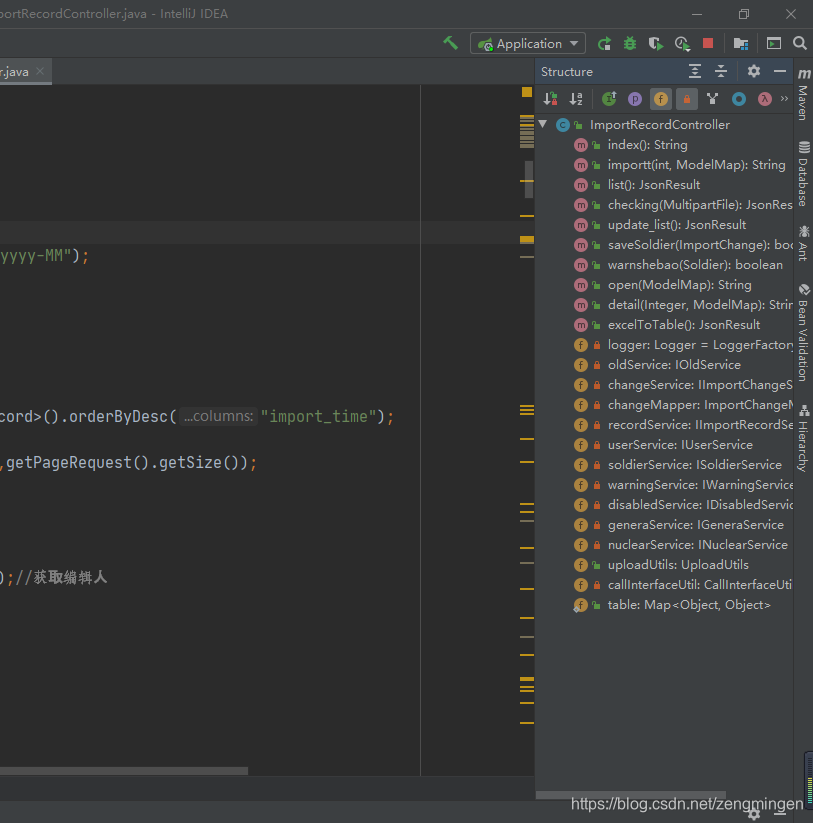
Task: Click the Rerun Application icon
Action: [x=605, y=44]
